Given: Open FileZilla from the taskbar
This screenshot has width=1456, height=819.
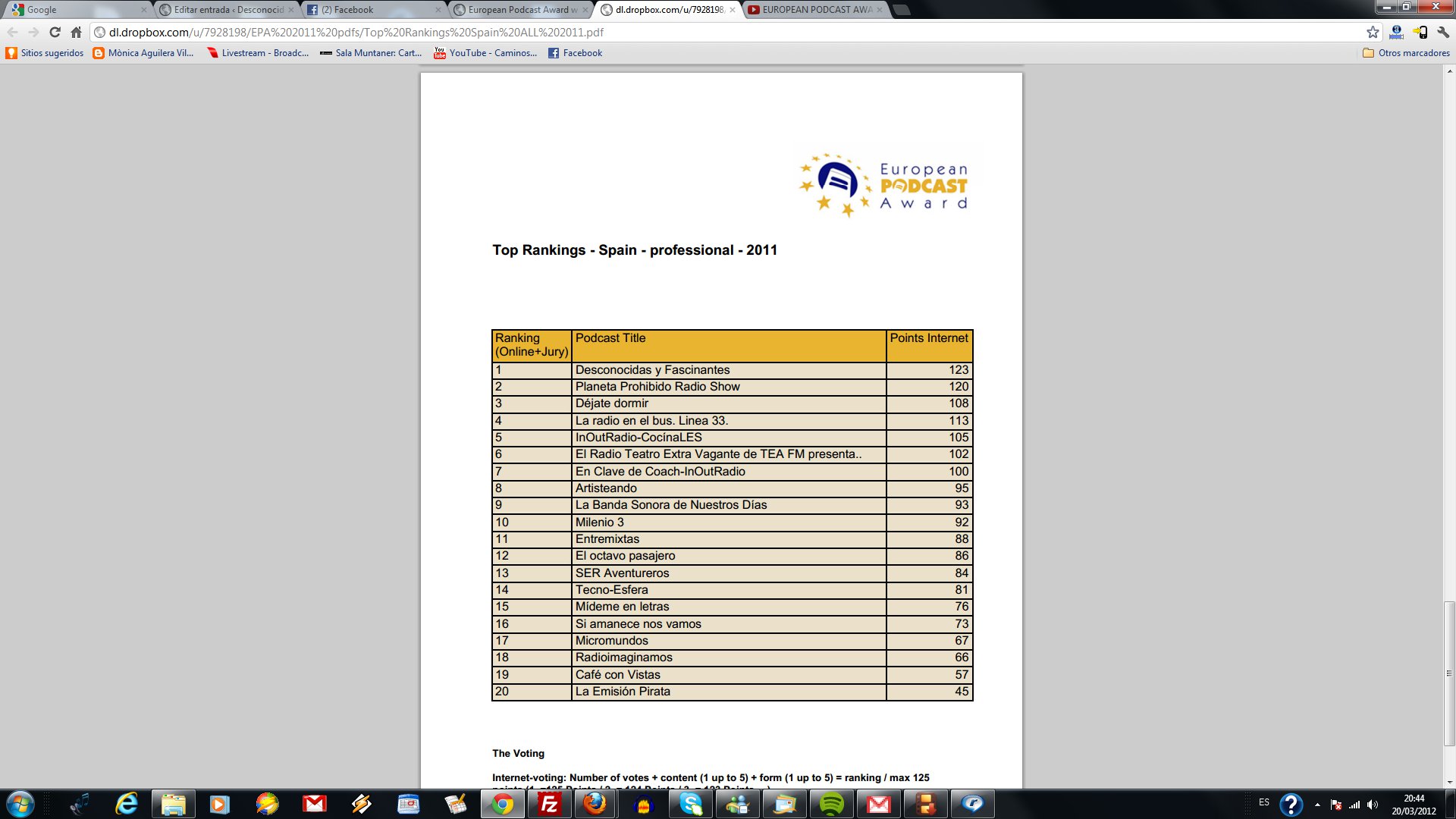Looking at the screenshot, I should point(549,804).
